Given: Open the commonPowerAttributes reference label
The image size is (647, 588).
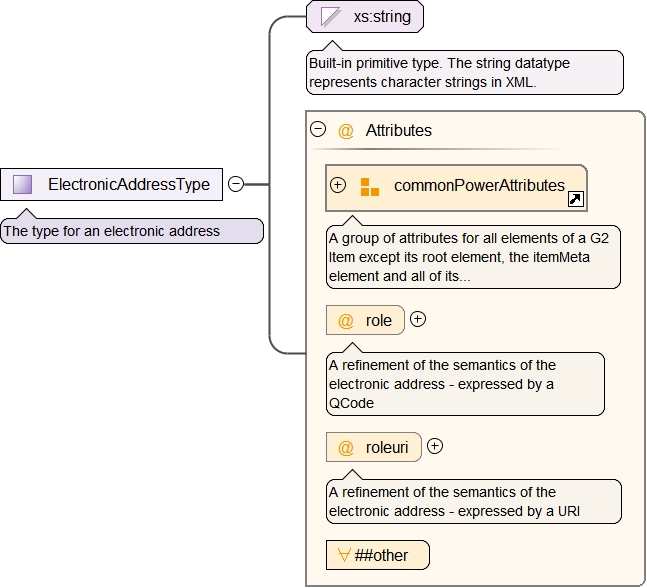Looking at the screenshot, I should click(x=478, y=186).
